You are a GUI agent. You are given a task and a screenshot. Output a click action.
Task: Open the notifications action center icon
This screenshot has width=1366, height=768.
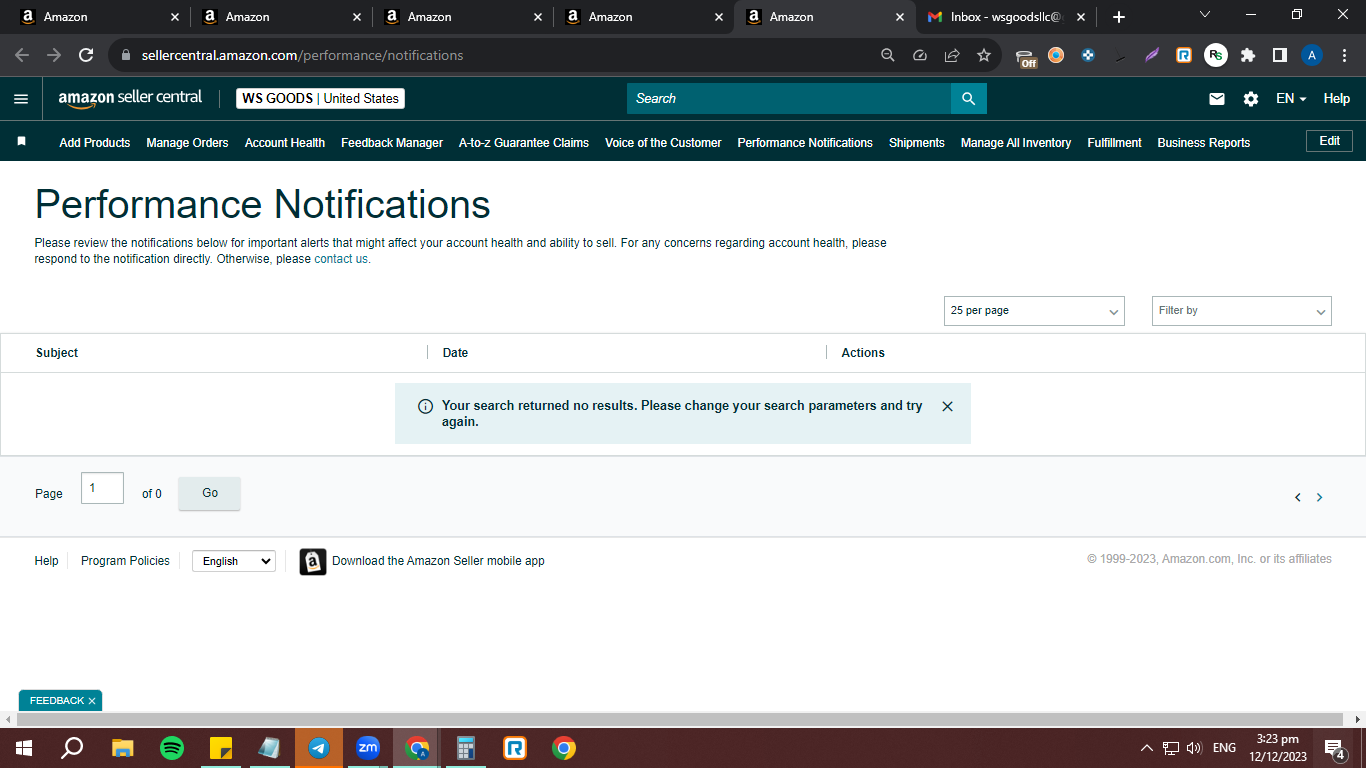click(x=1334, y=748)
